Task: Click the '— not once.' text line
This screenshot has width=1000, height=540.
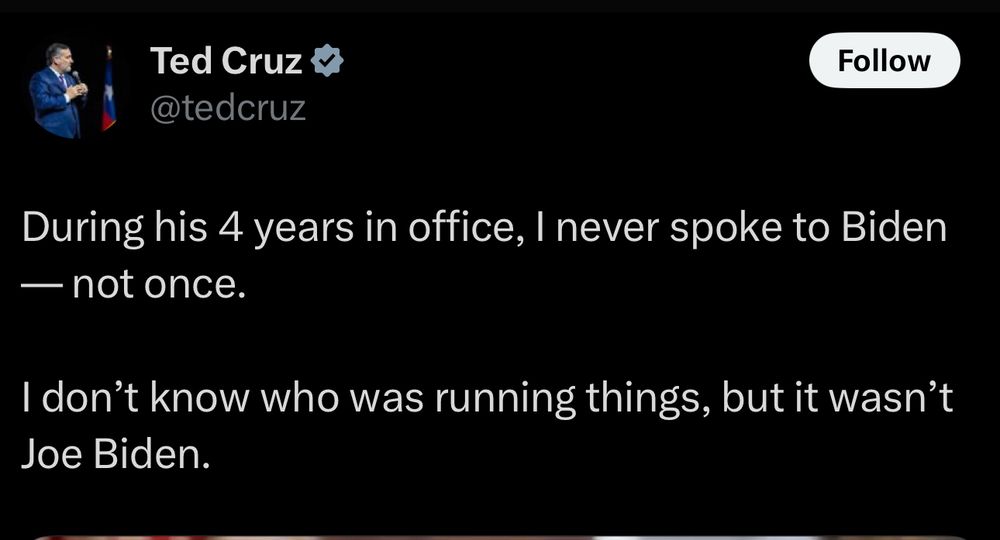Action: (x=134, y=284)
